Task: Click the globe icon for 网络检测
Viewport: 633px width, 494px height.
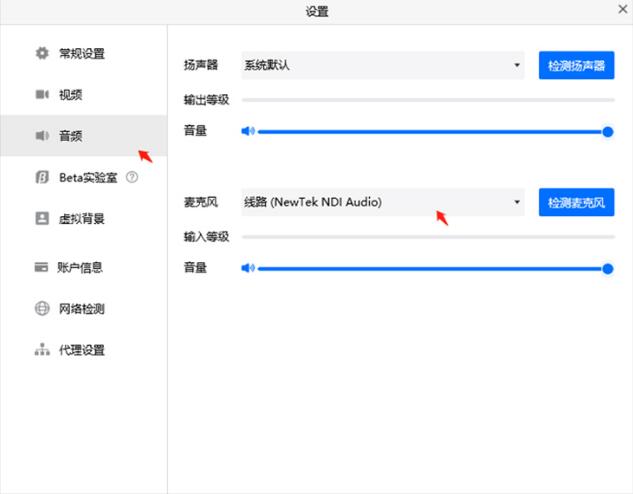Action: point(42,309)
